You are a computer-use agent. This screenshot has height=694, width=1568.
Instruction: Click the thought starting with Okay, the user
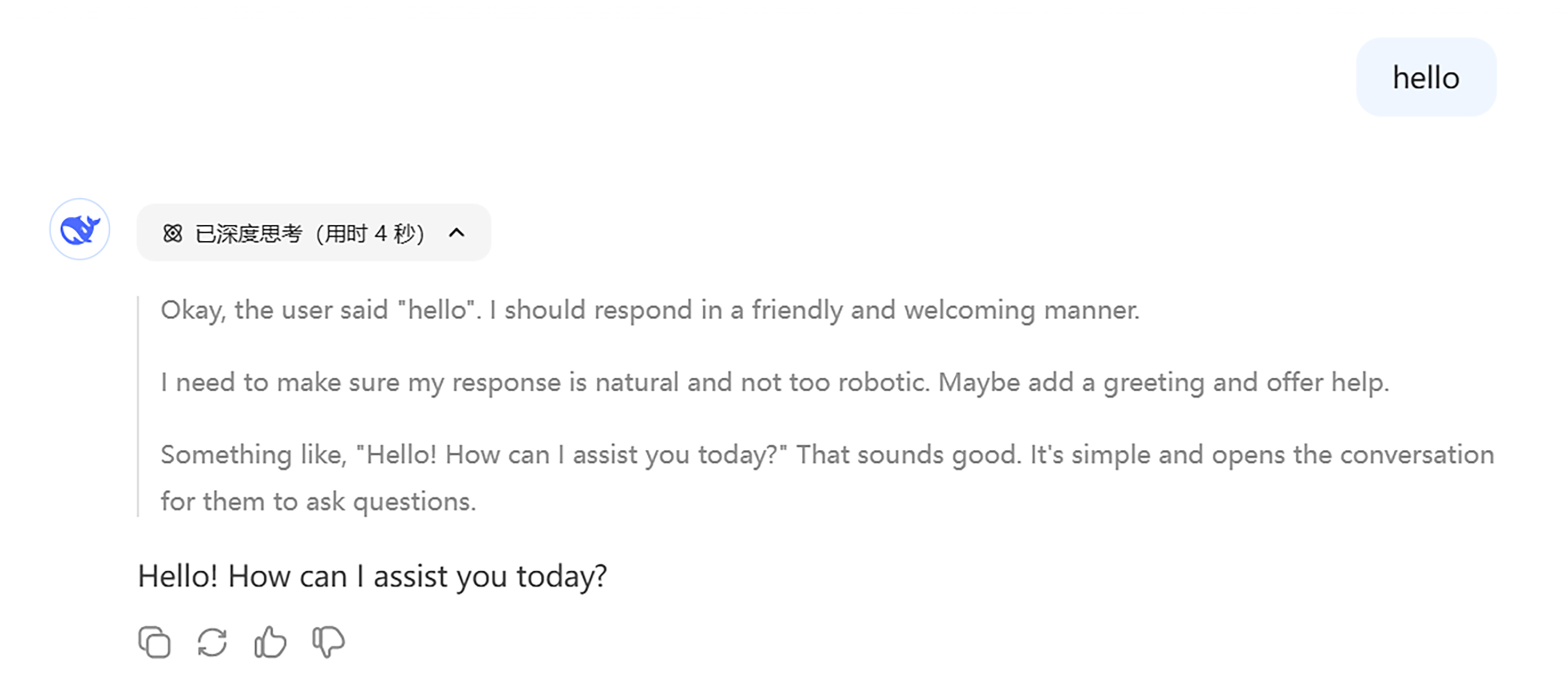pyautogui.click(x=274, y=310)
